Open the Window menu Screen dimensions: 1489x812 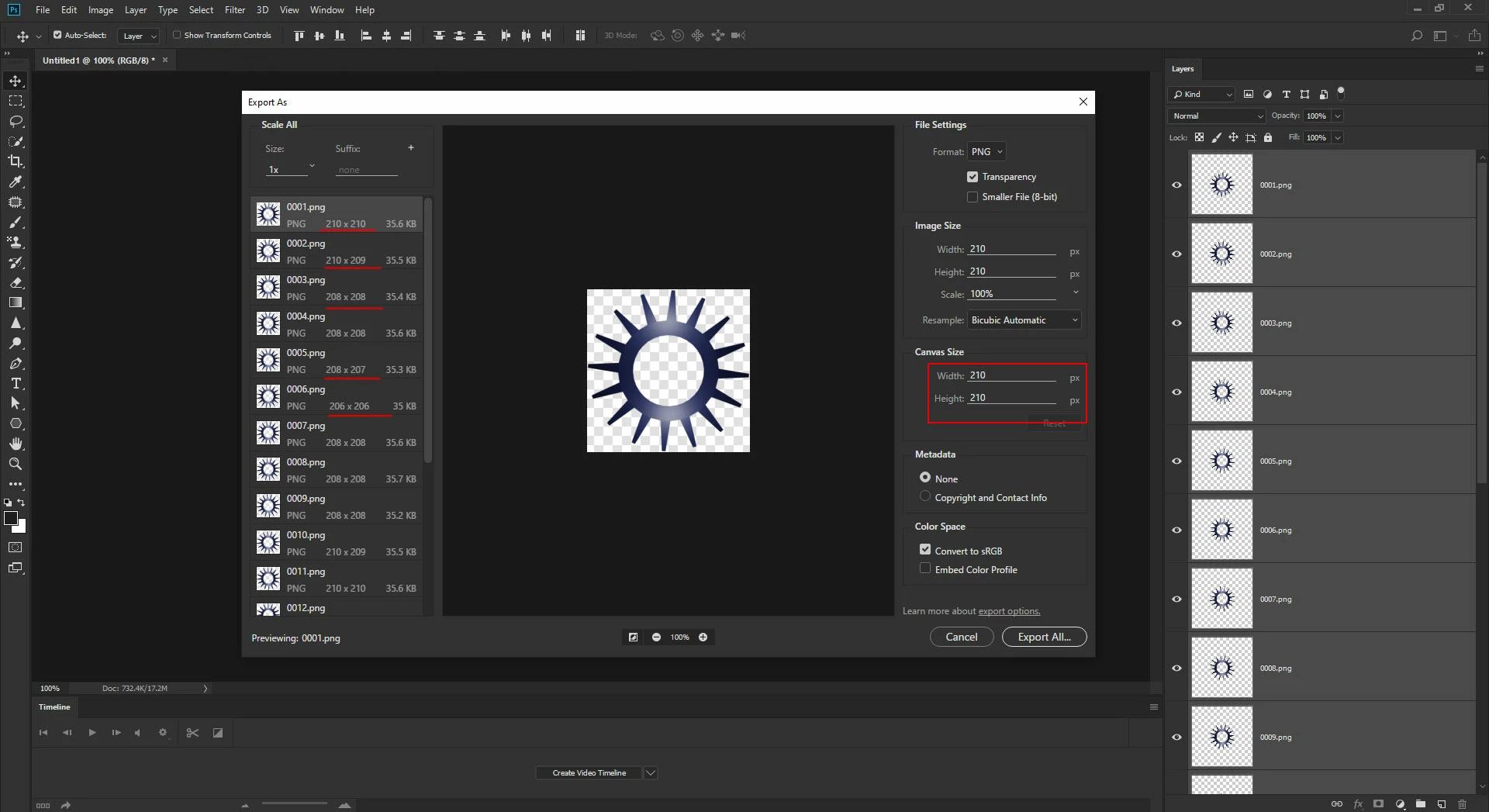tap(326, 10)
